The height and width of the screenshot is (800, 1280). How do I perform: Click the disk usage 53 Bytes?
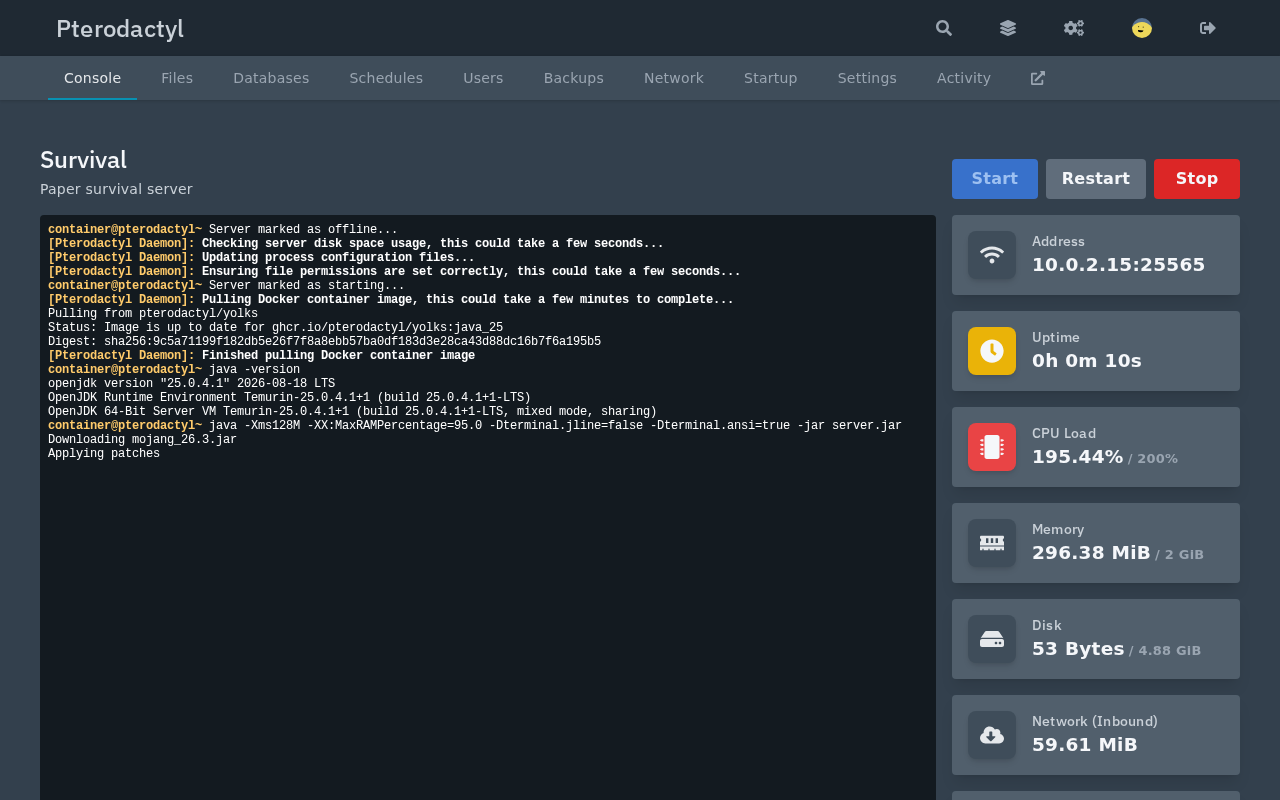(x=1078, y=649)
